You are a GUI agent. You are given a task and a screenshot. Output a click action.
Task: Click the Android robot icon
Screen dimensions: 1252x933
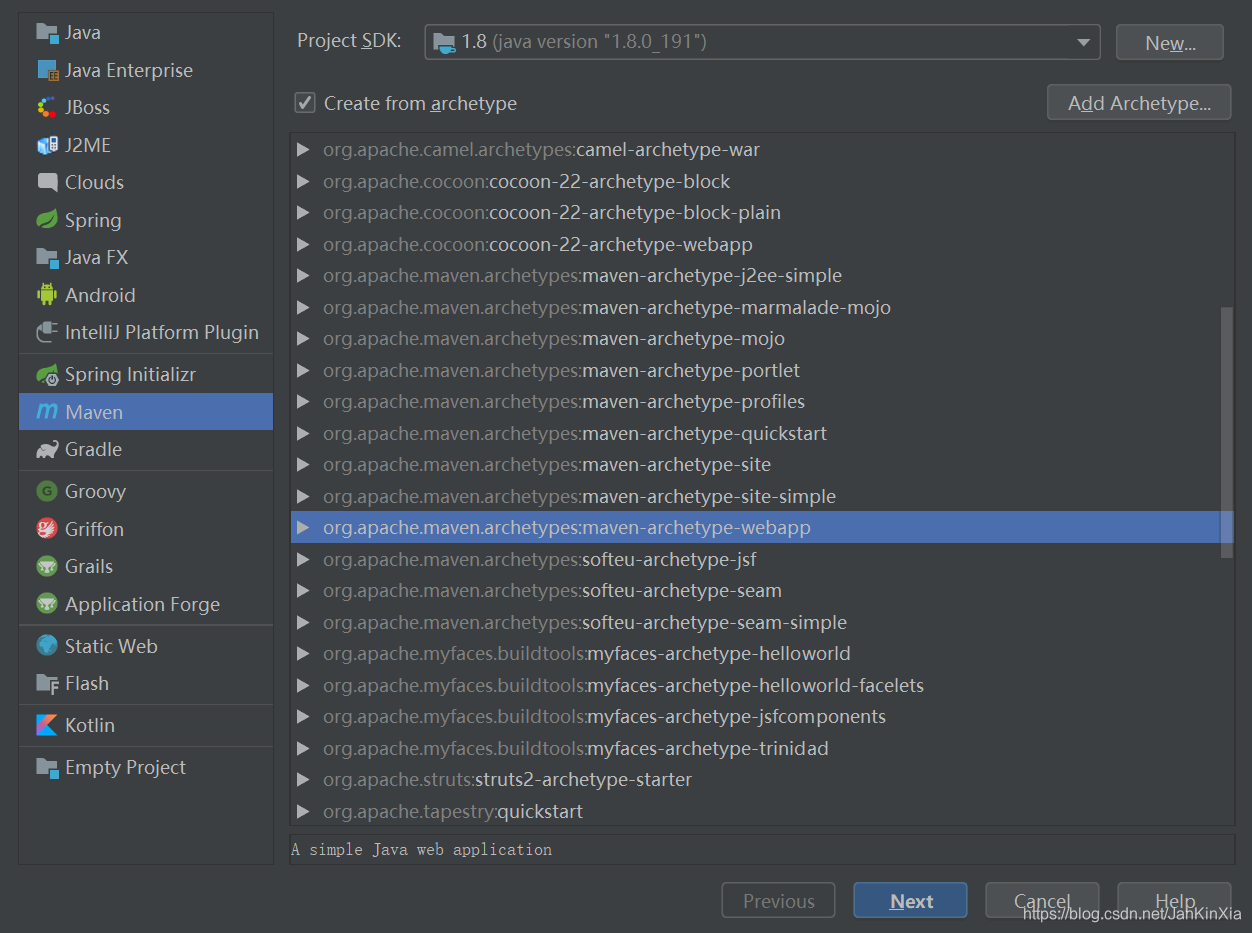tap(47, 295)
